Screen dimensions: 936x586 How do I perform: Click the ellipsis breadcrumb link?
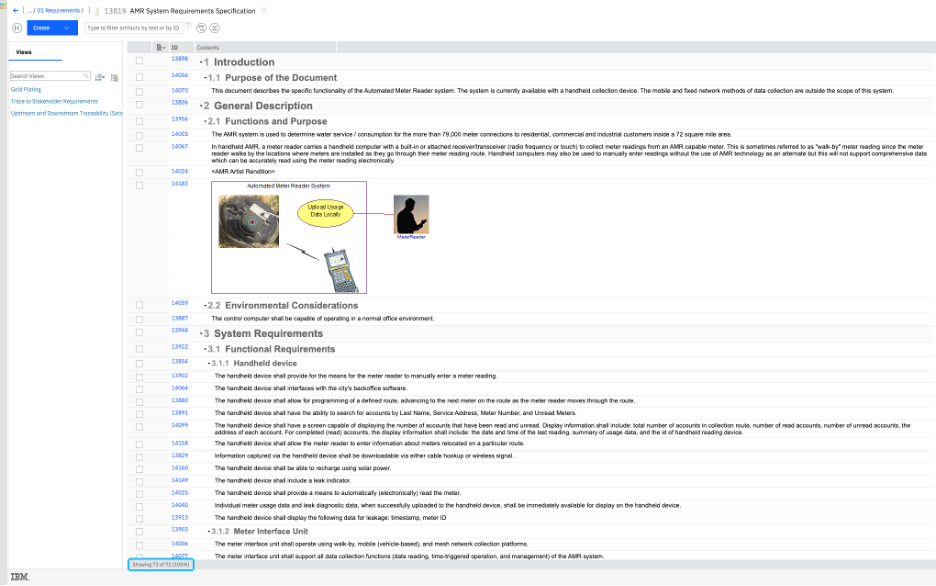coord(29,11)
